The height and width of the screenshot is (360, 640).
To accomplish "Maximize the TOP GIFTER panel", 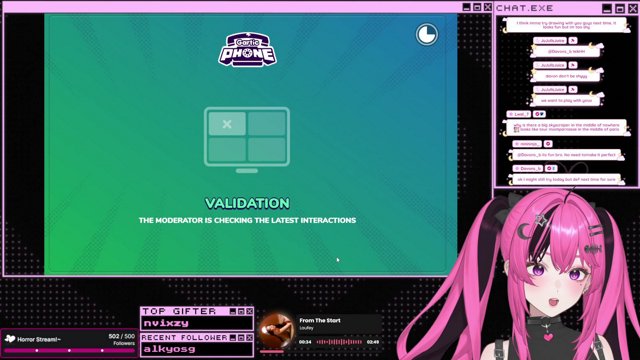I will pyautogui.click(x=241, y=311).
